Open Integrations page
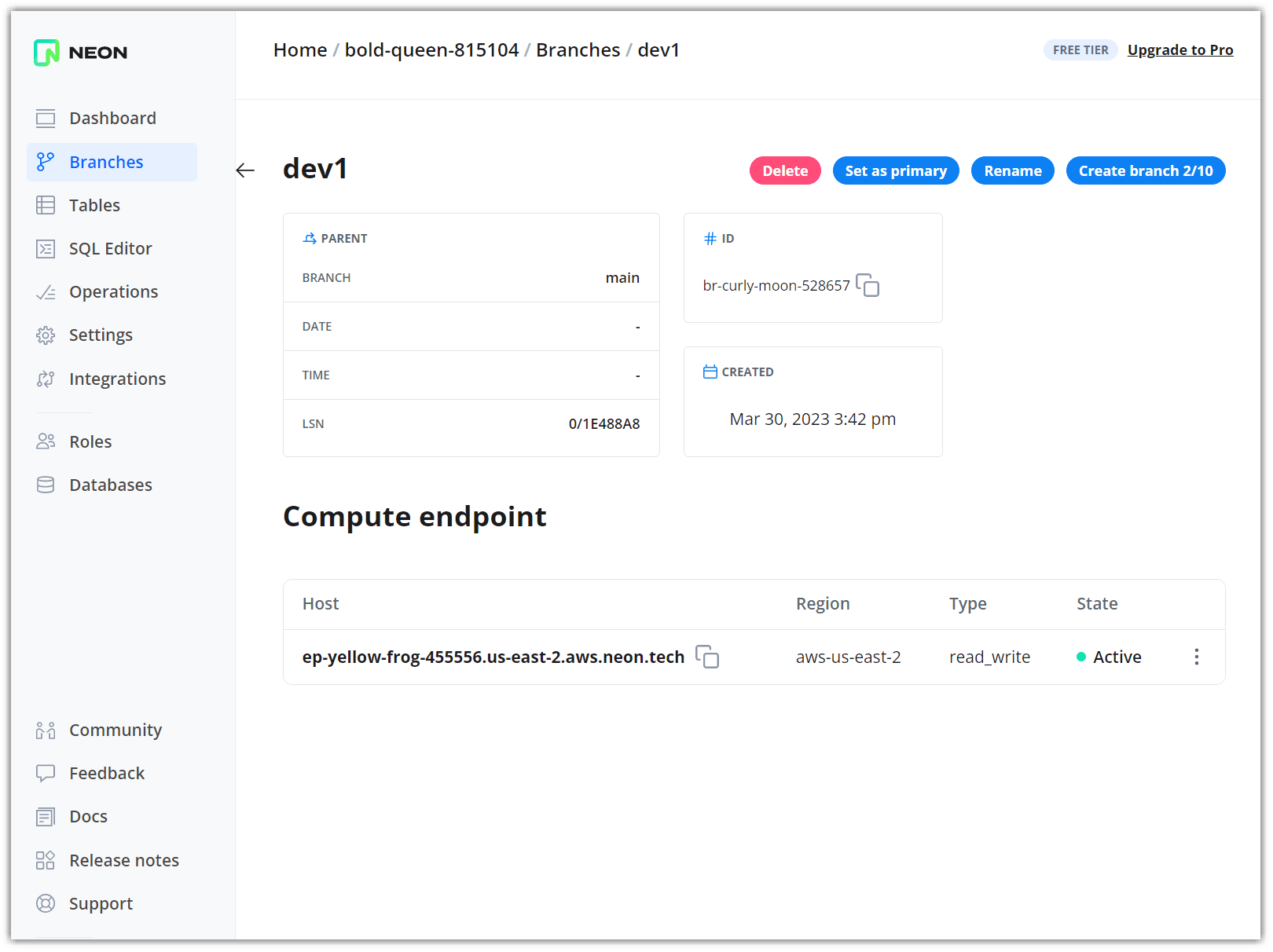 click(x=112, y=379)
